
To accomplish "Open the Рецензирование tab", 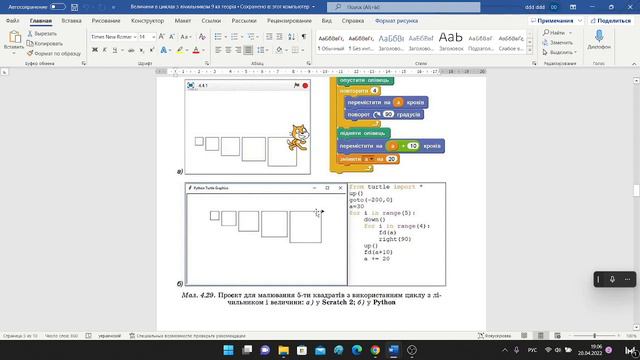I will [289, 20].
